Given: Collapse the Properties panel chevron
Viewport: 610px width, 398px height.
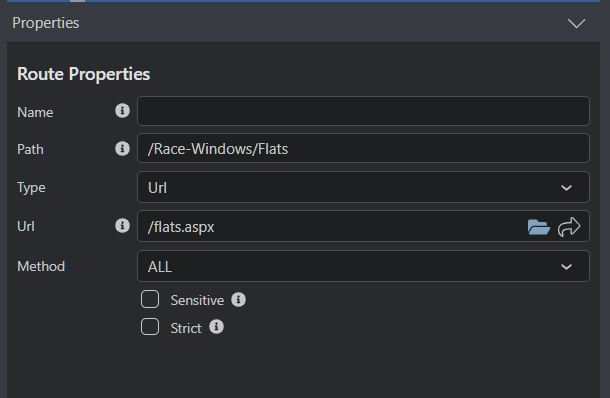Looking at the screenshot, I should (x=576, y=23).
